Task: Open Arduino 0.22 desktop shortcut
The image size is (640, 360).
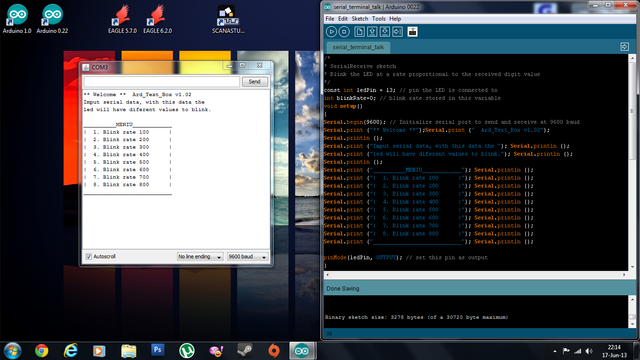Action: coord(52,19)
